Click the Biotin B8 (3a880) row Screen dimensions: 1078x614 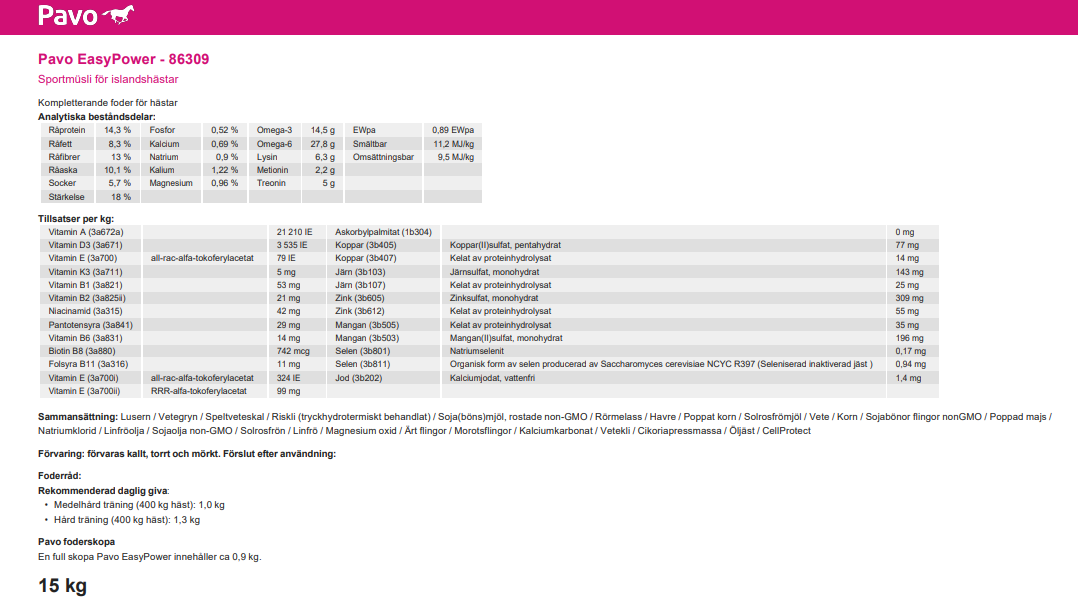(82, 352)
